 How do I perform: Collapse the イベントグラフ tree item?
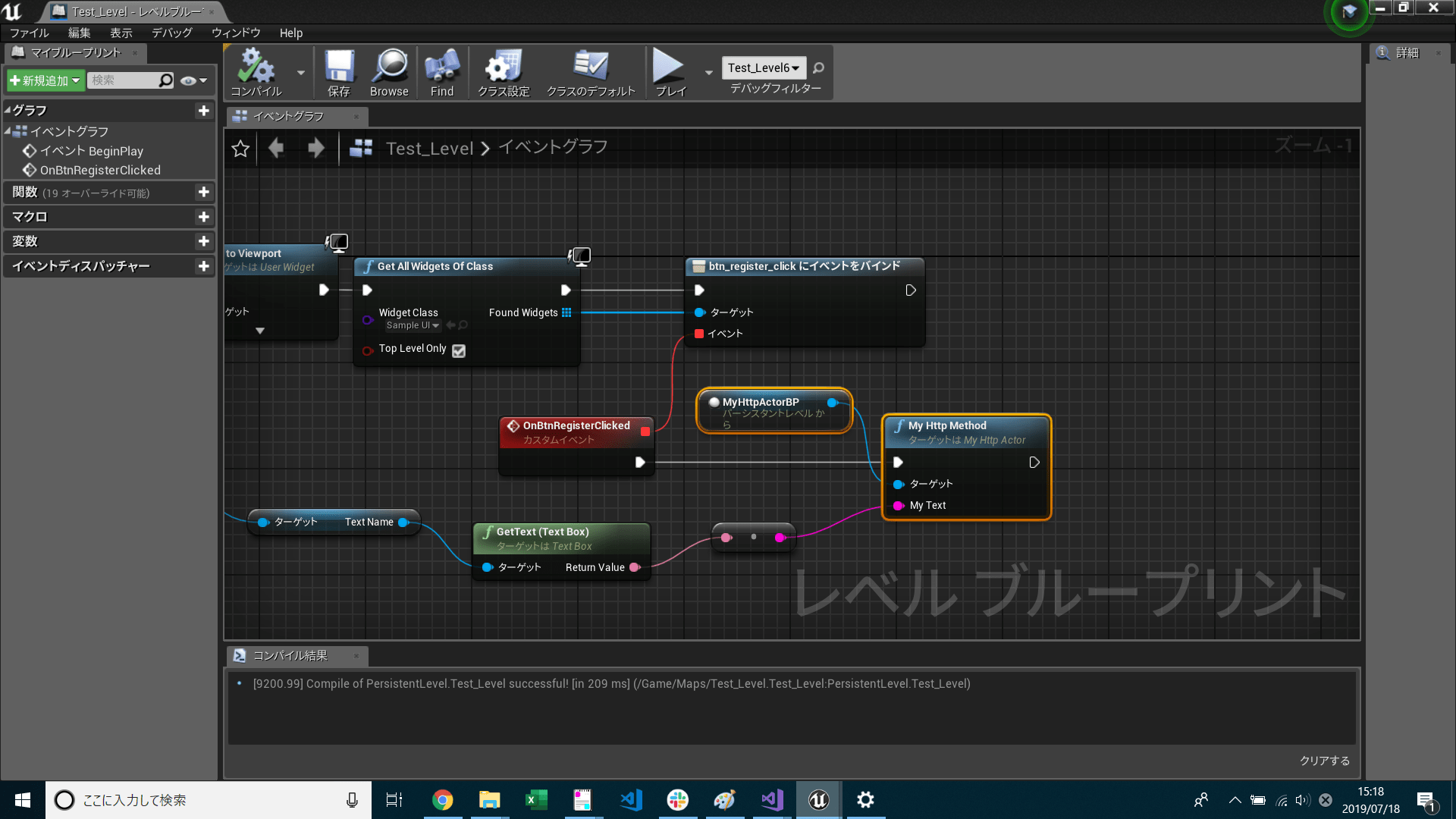click(8, 131)
